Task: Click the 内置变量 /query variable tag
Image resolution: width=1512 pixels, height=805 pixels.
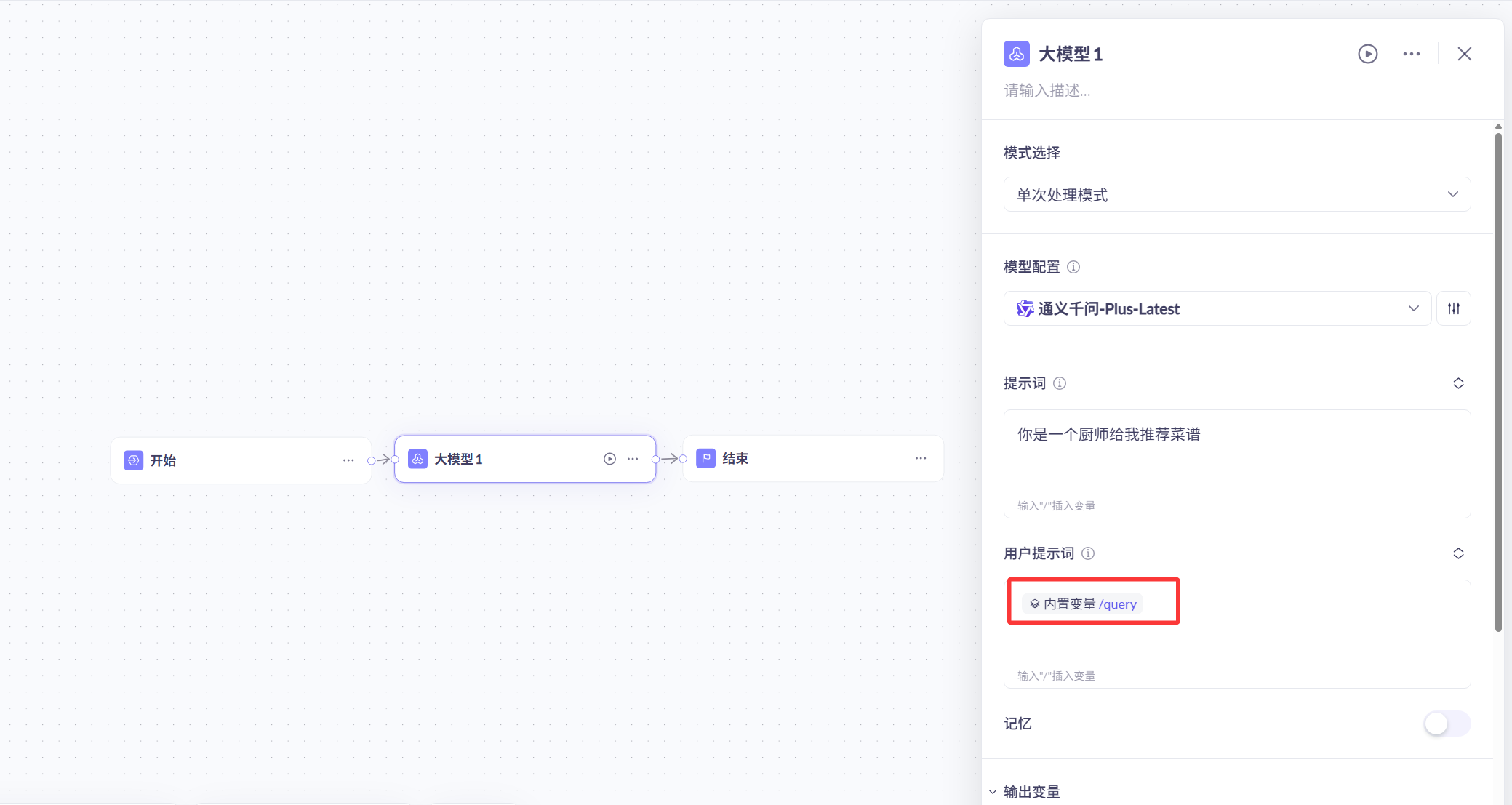Action: click(x=1083, y=604)
